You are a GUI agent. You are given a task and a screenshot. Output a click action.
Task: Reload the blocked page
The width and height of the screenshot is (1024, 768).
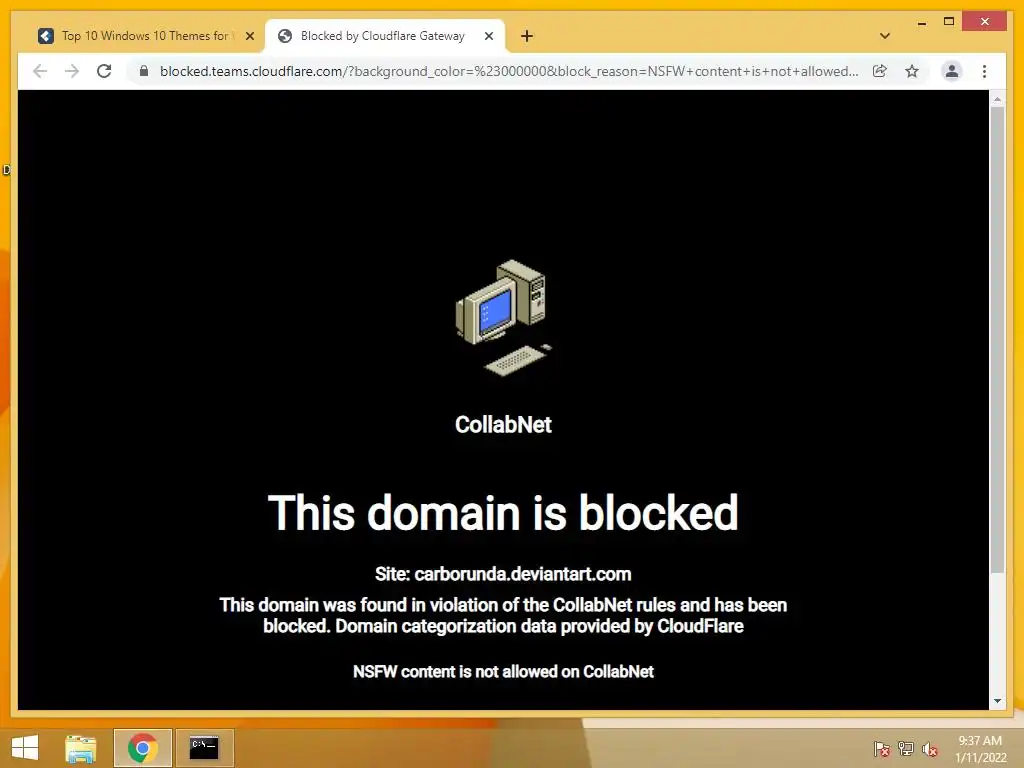pyautogui.click(x=104, y=71)
